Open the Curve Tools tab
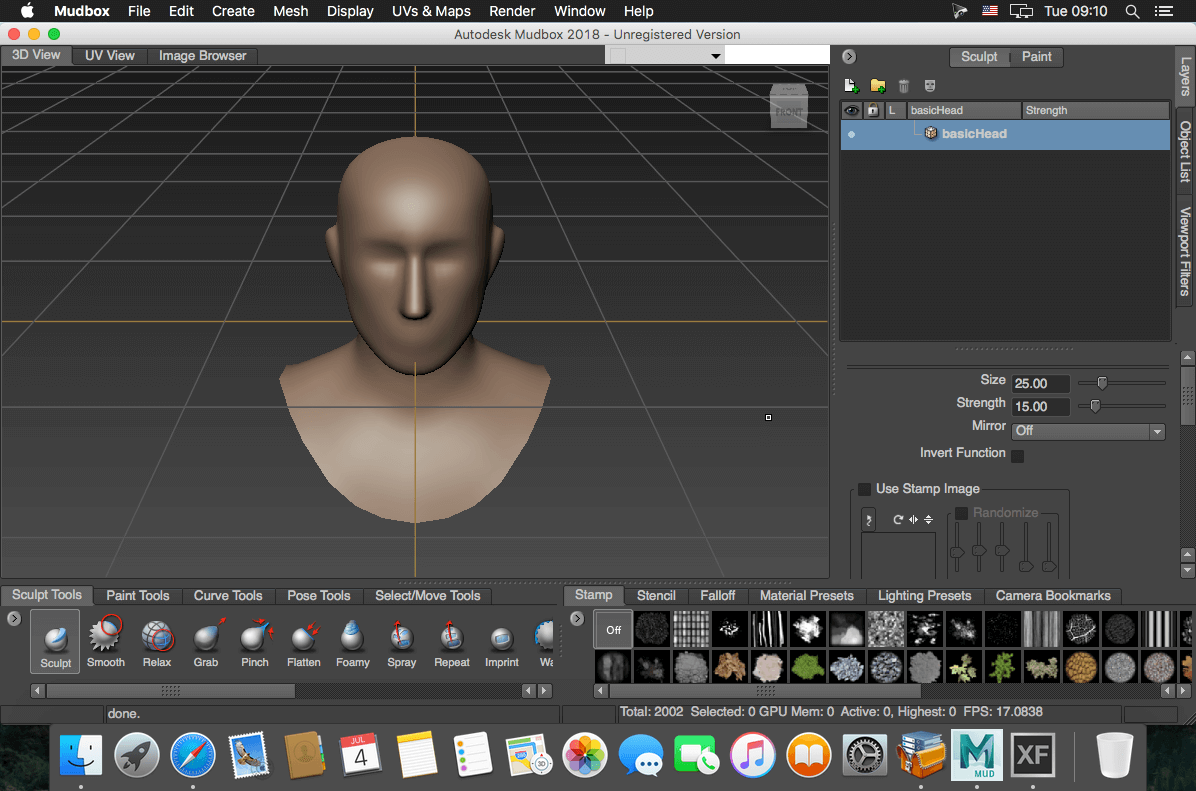This screenshot has width=1196, height=791. 228,596
